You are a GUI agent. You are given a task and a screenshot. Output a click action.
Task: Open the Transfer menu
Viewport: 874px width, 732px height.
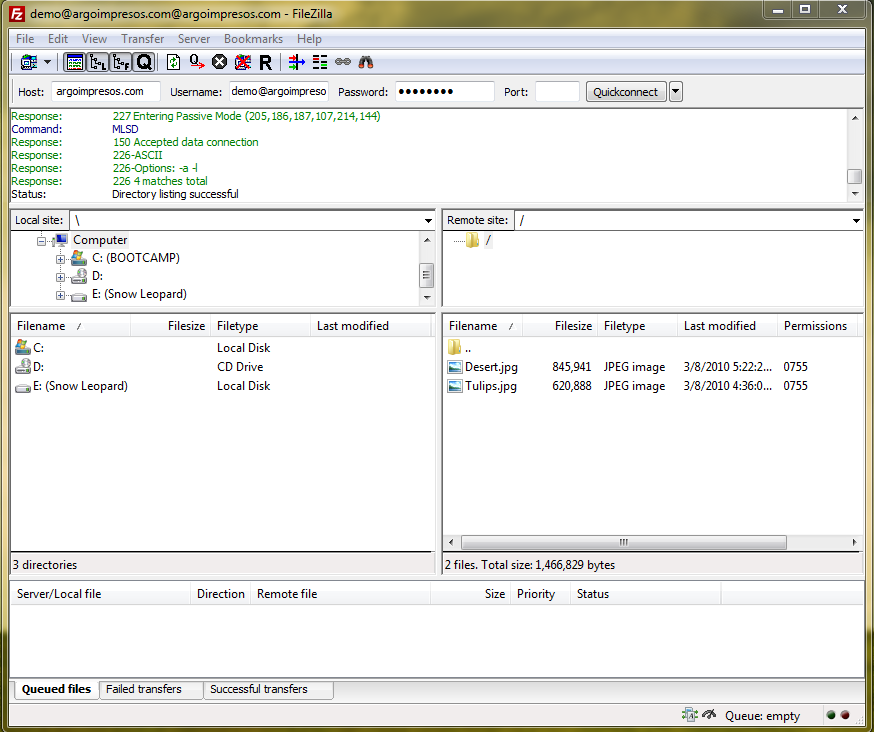click(x=143, y=39)
